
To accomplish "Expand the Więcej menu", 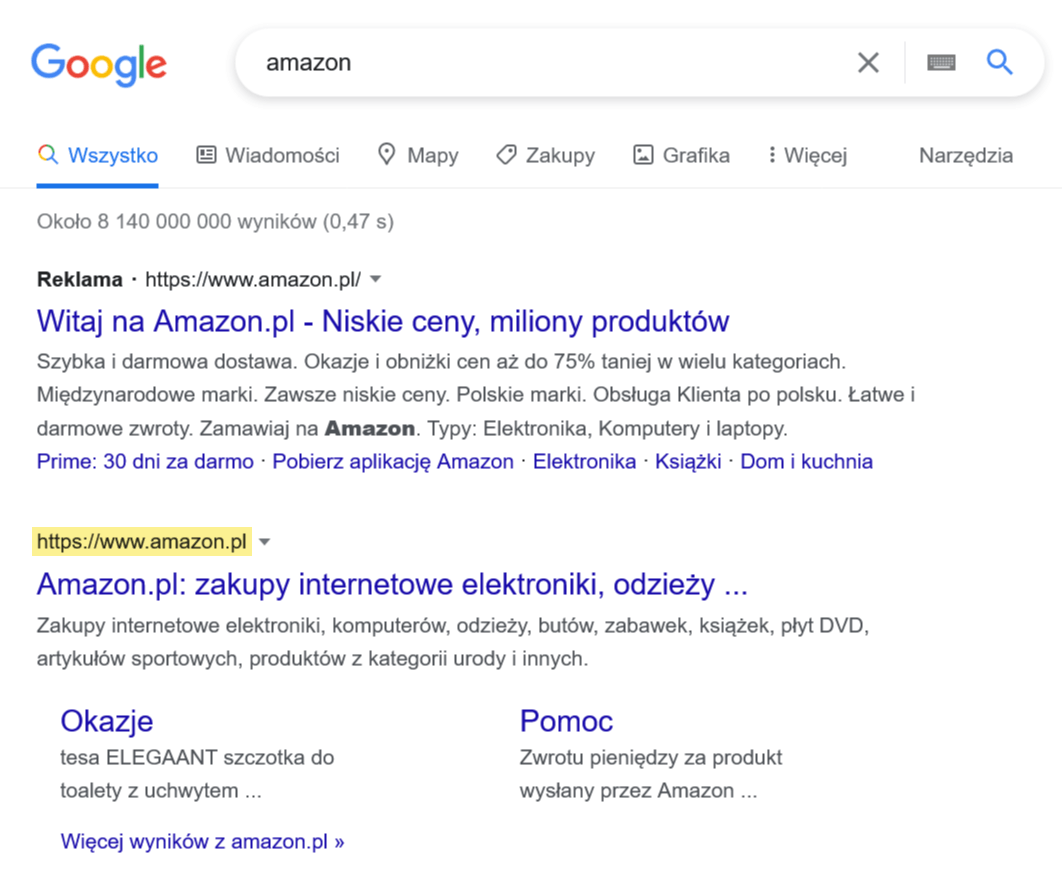I will pyautogui.click(x=807, y=155).
